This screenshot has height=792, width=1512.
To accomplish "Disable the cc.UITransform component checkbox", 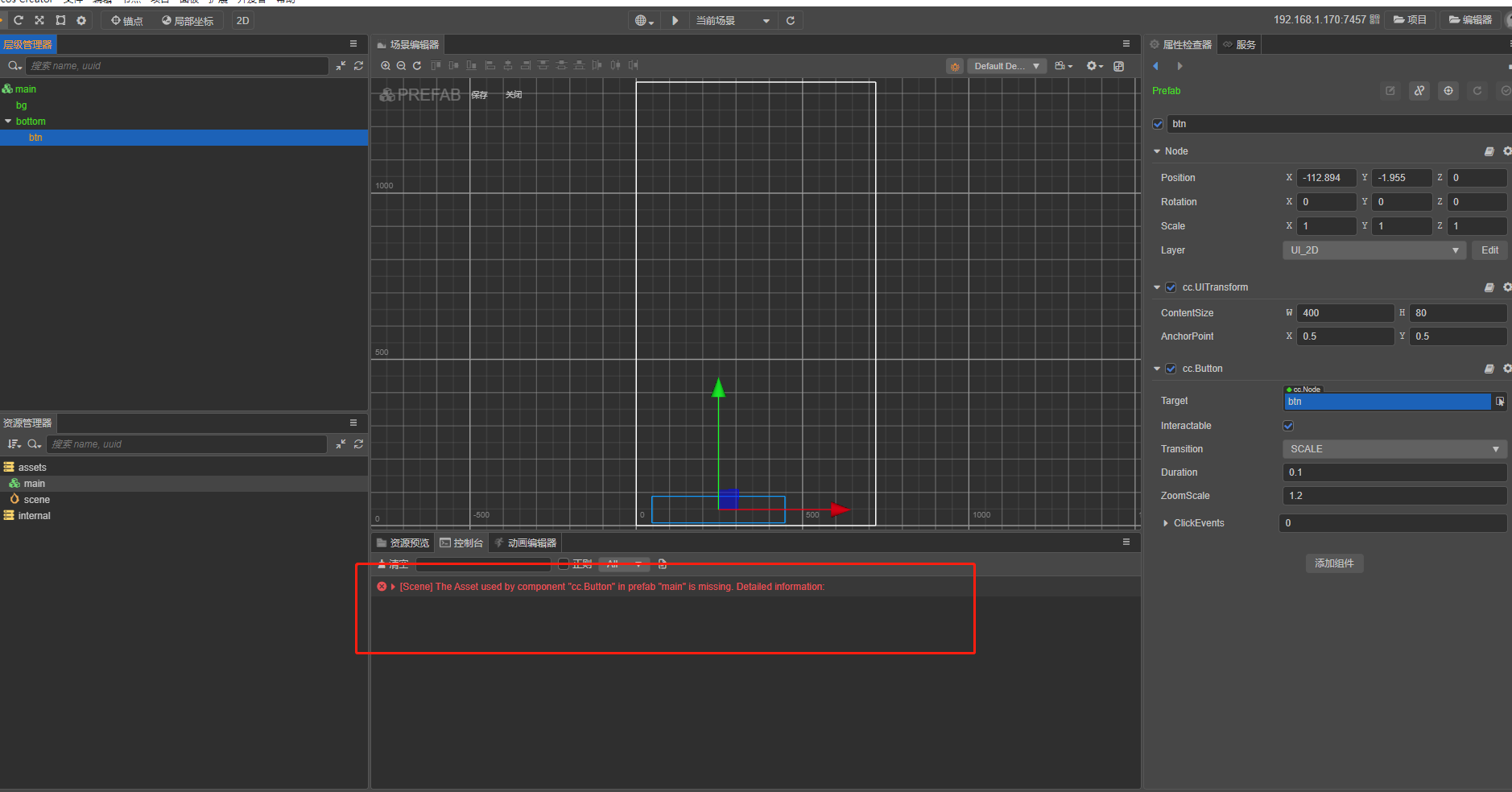I will (x=1171, y=287).
